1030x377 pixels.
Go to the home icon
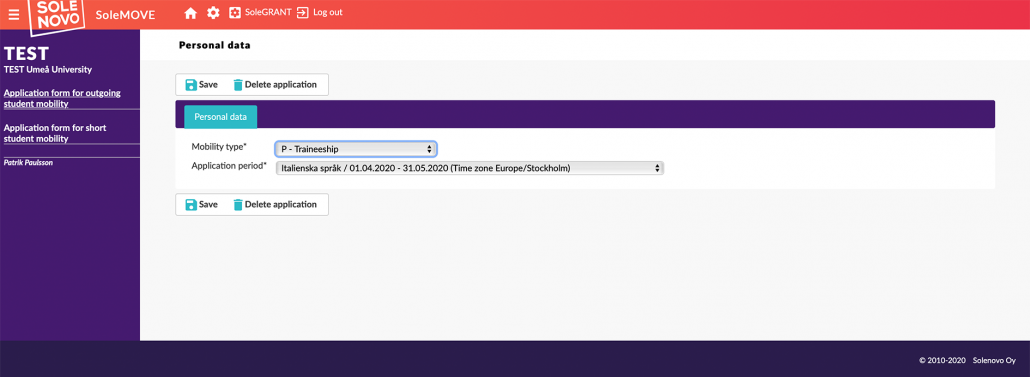click(x=190, y=12)
